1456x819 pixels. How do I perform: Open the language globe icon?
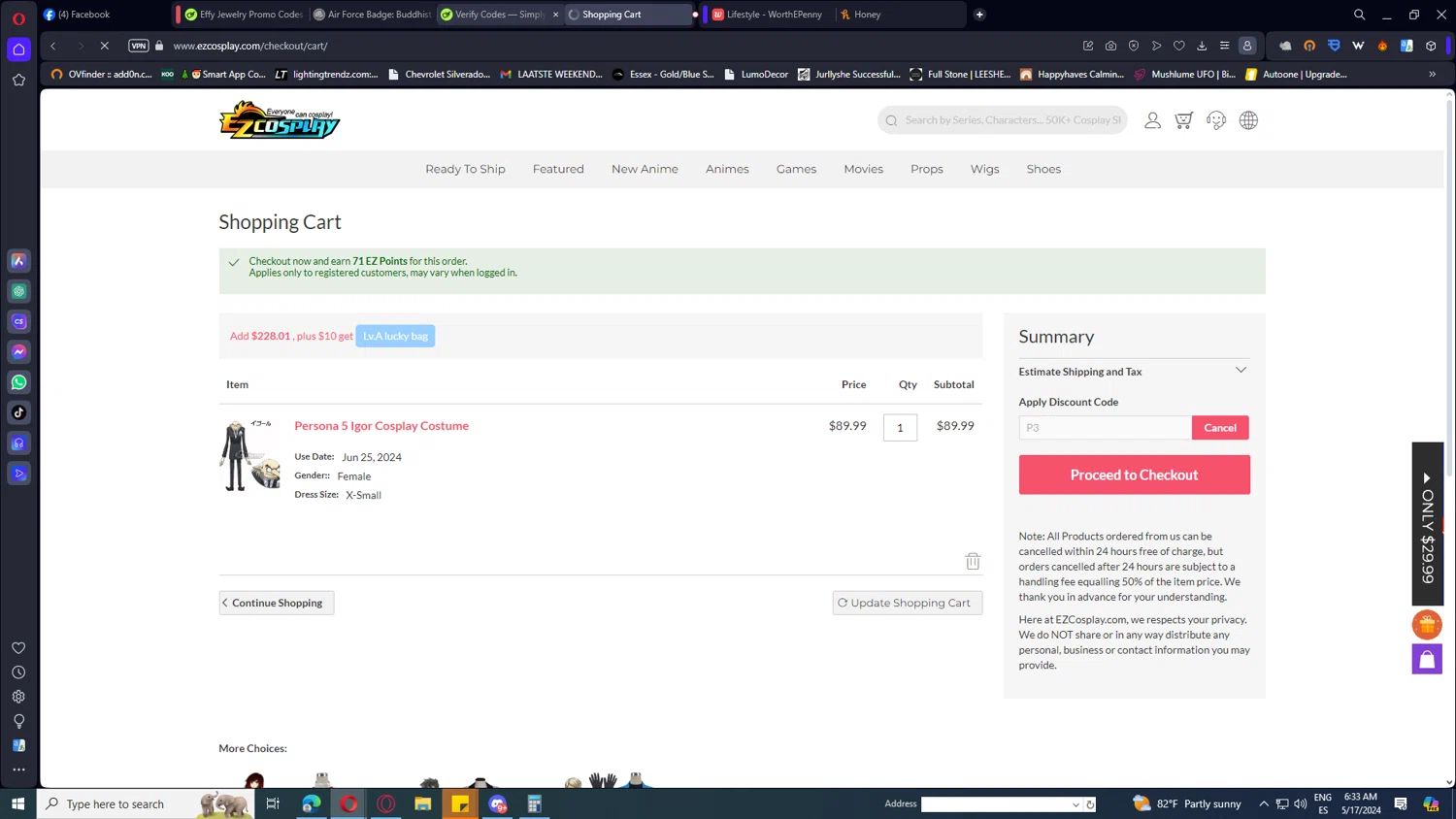(x=1248, y=120)
